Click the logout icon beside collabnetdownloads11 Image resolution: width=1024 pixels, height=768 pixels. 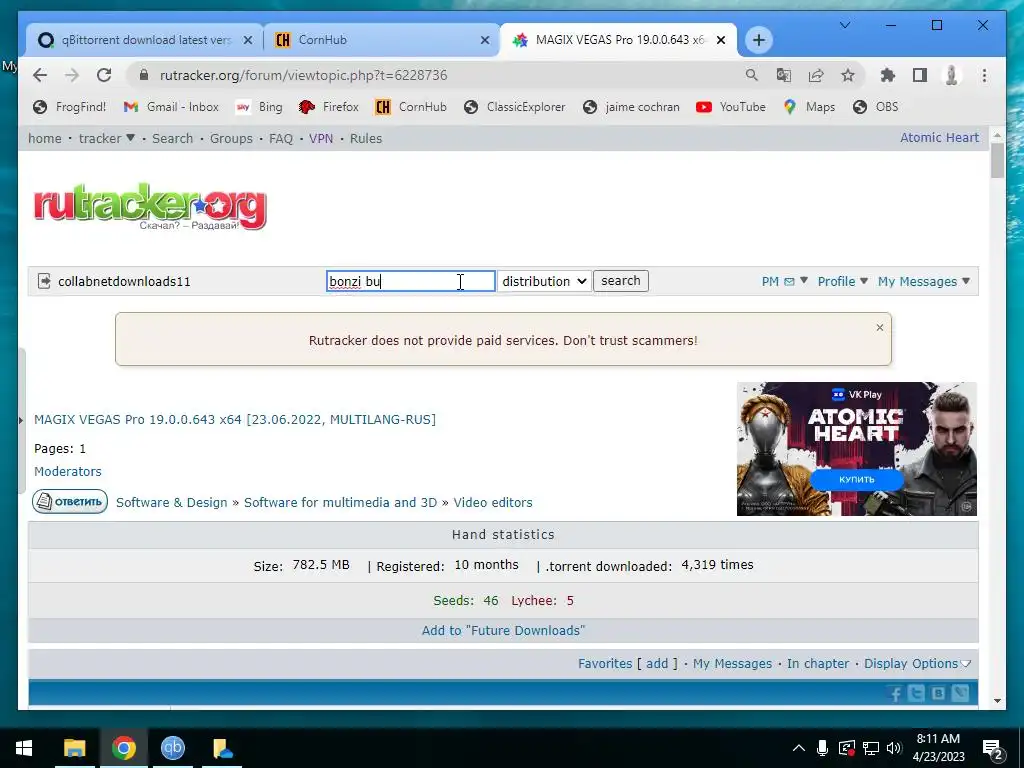click(x=44, y=281)
